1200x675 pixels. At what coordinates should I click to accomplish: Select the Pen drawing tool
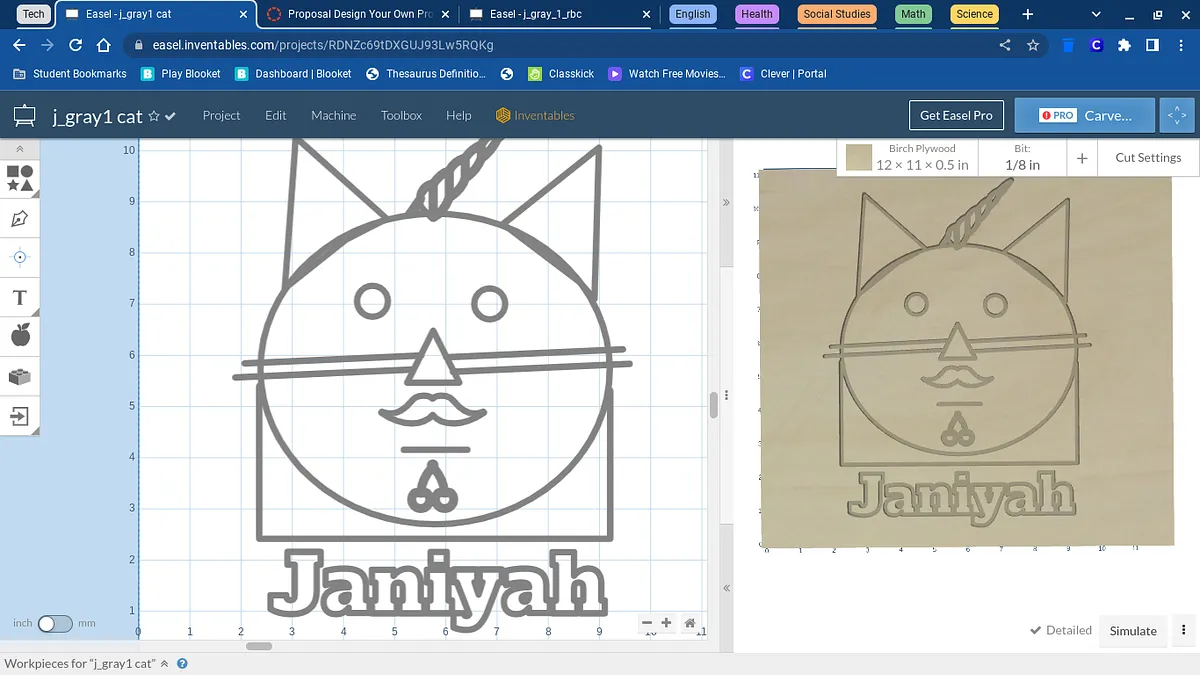20,218
